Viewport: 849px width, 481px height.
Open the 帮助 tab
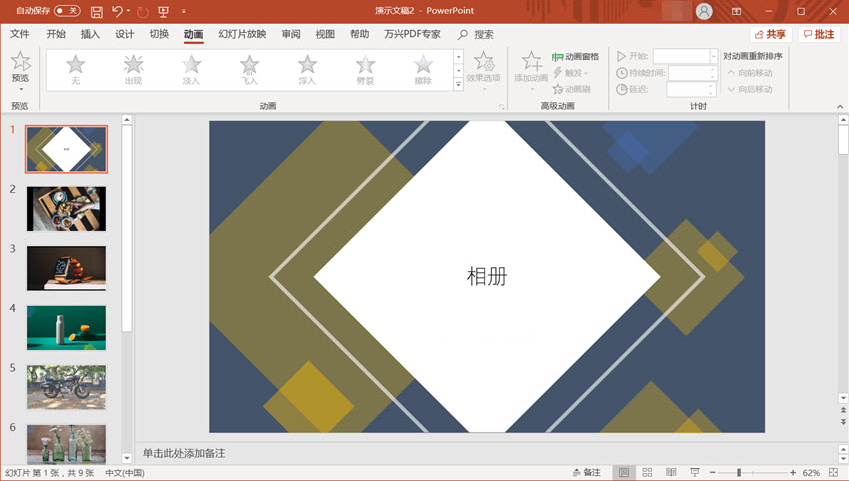(x=360, y=34)
